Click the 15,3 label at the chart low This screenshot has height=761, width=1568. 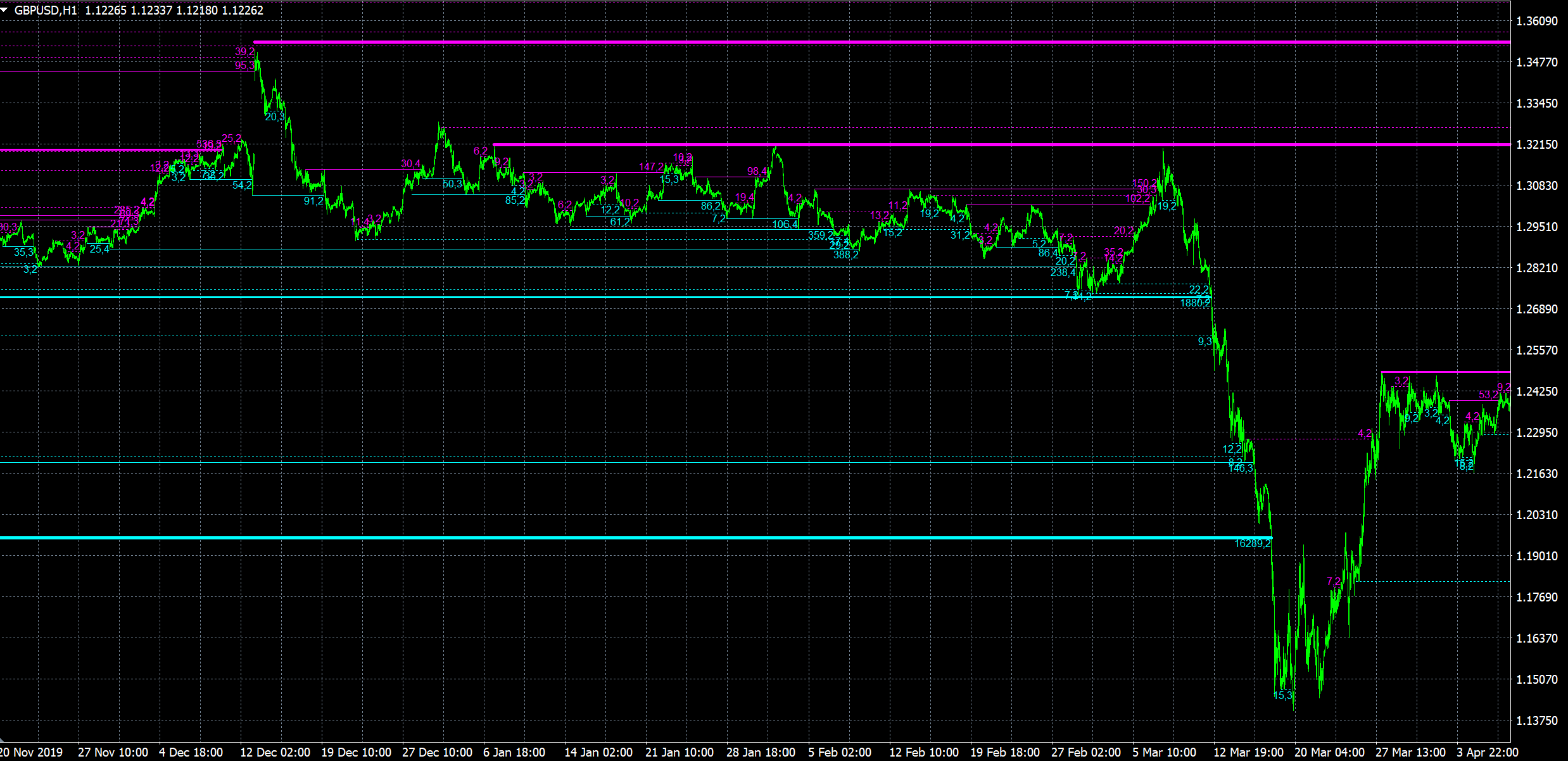coord(1283,695)
